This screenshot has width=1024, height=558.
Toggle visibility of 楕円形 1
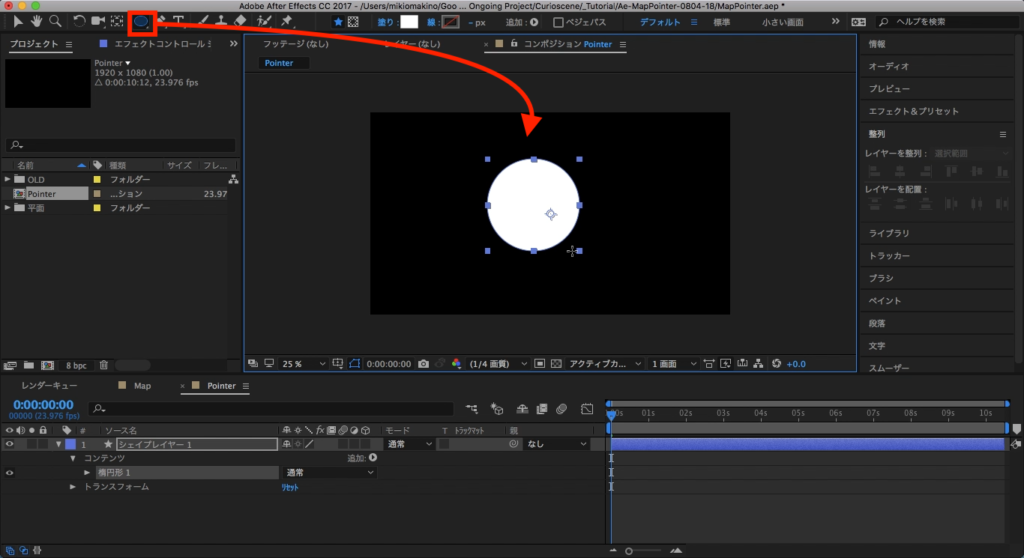pos(10,472)
